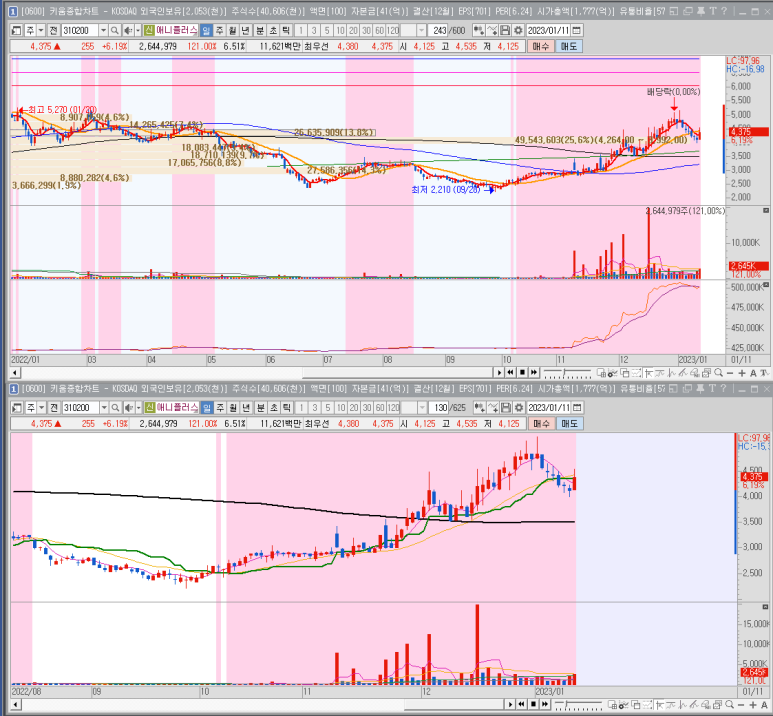This screenshot has height=716, width=773.
Task: Open the 주 type dropdown arrow in lower chart
Action: tap(41, 408)
